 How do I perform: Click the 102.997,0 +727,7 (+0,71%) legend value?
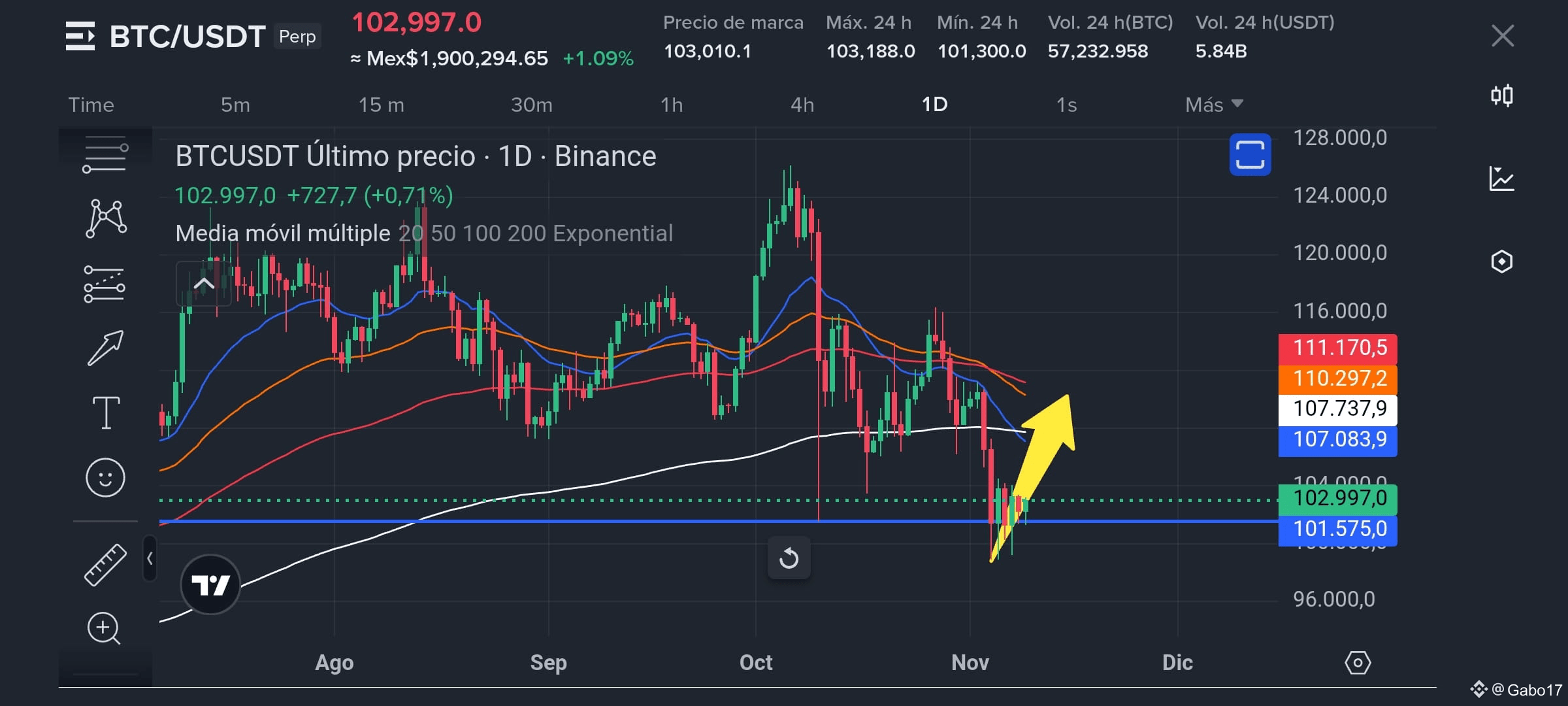[x=314, y=195]
